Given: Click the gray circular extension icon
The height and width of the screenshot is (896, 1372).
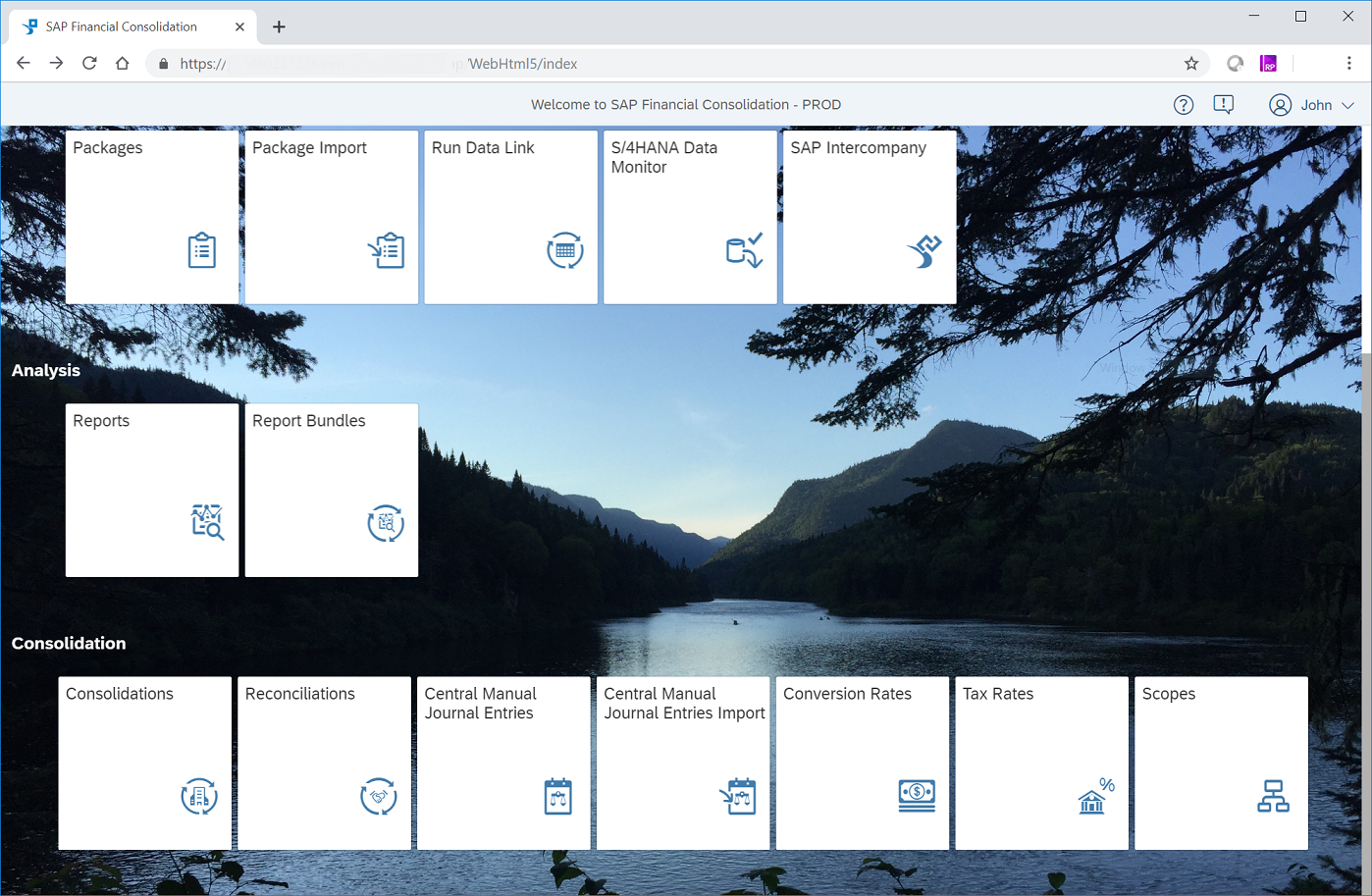Looking at the screenshot, I should 1236,64.
